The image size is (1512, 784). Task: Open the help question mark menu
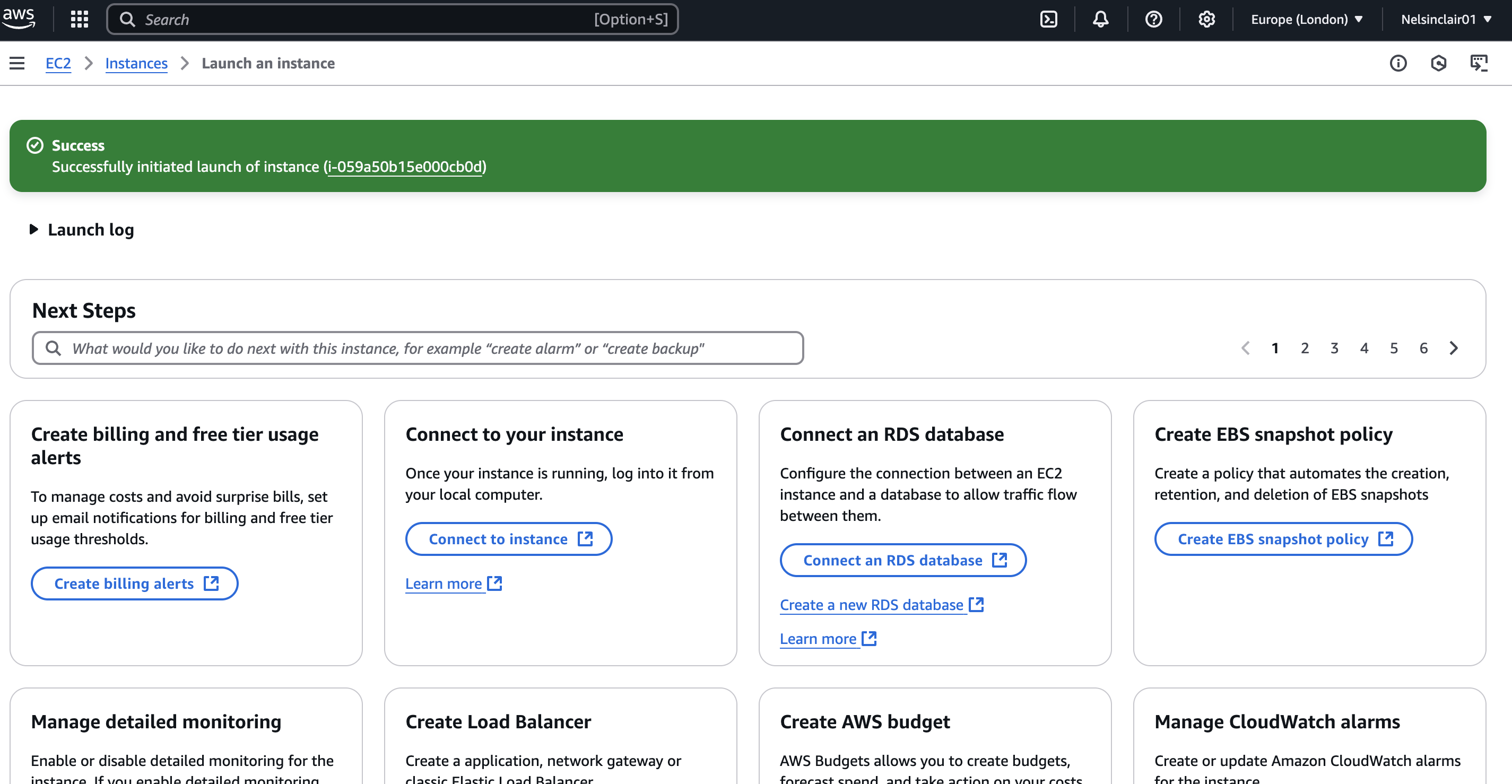click(1153, 20)
